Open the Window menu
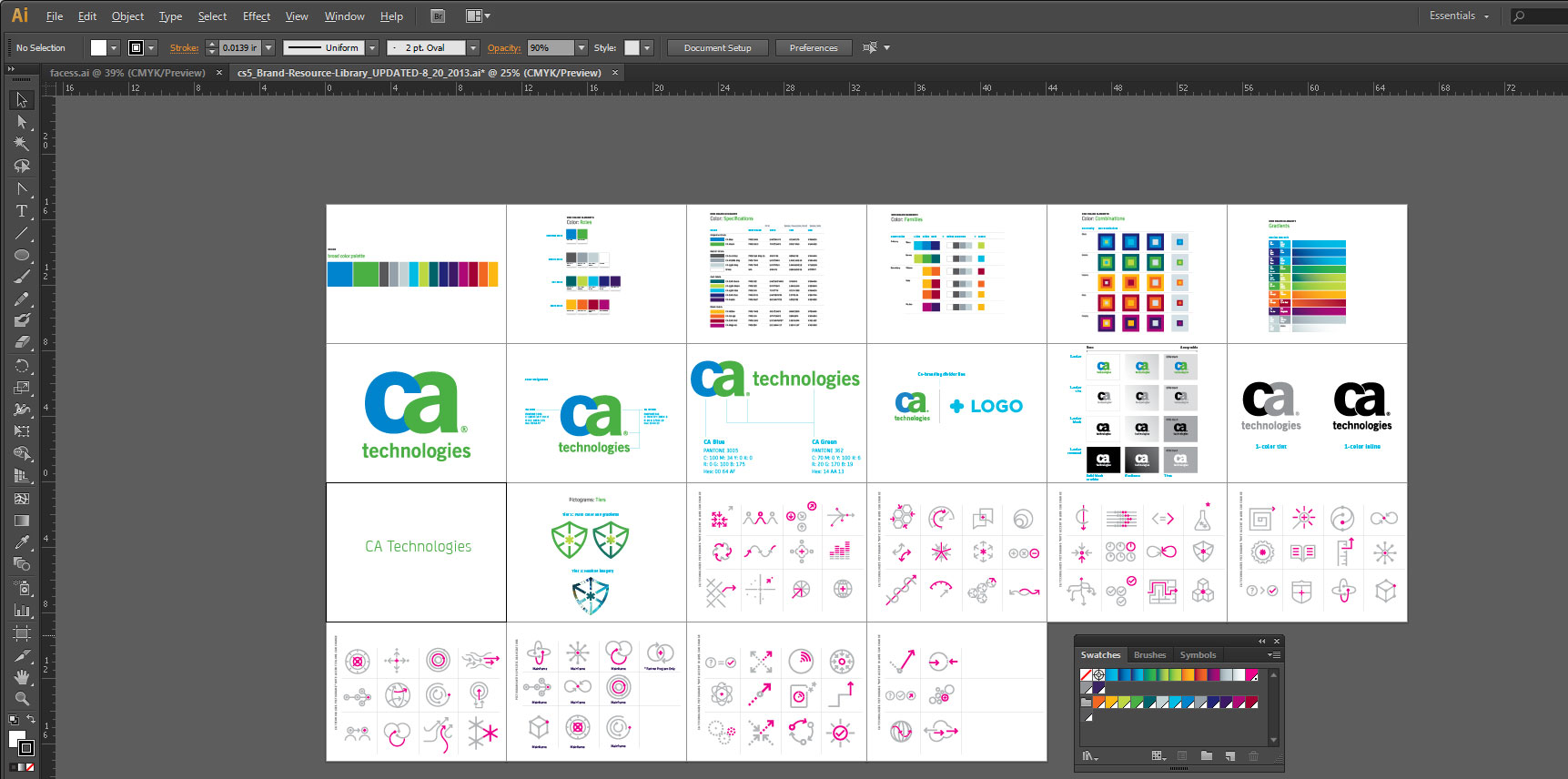This screenshot has width=1568, height=779. pyautogui.click(x=344, y=15)
